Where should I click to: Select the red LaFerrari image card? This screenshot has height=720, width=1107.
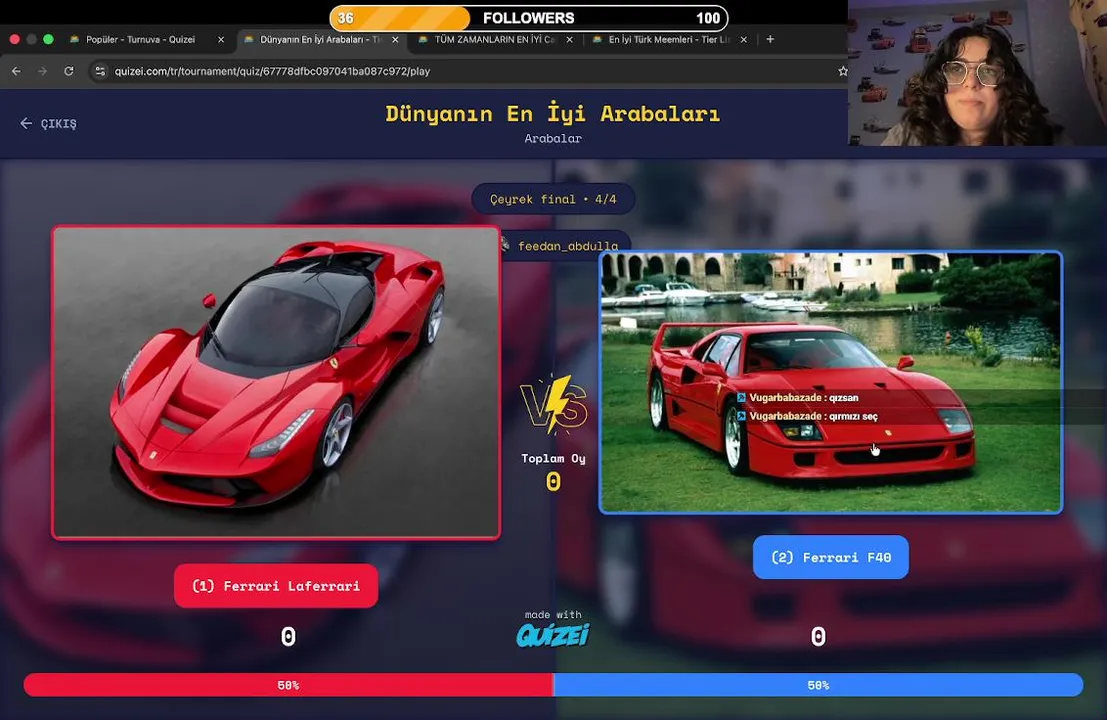tap(276, 383)
